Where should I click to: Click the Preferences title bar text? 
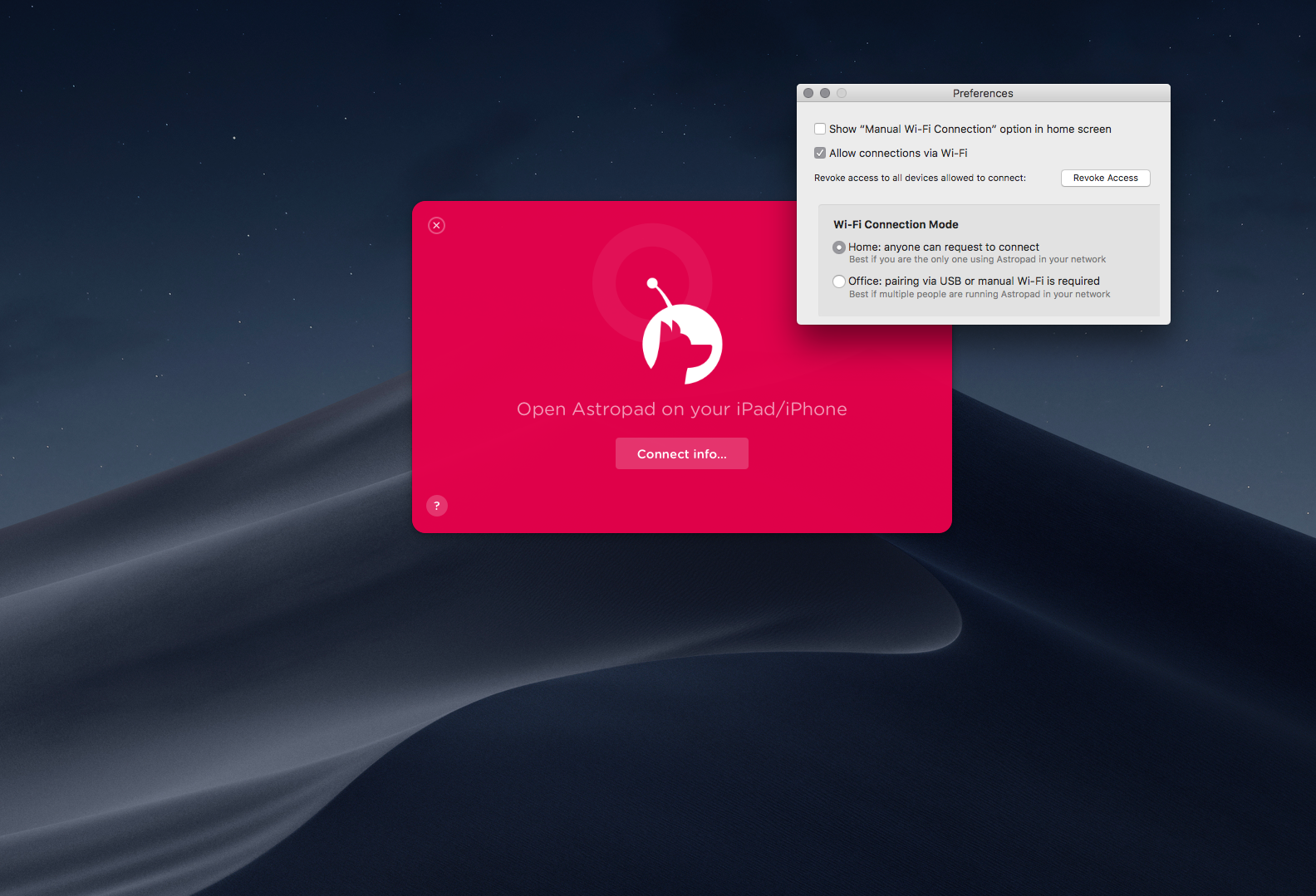pyautogui.click(x=983, y=93)
